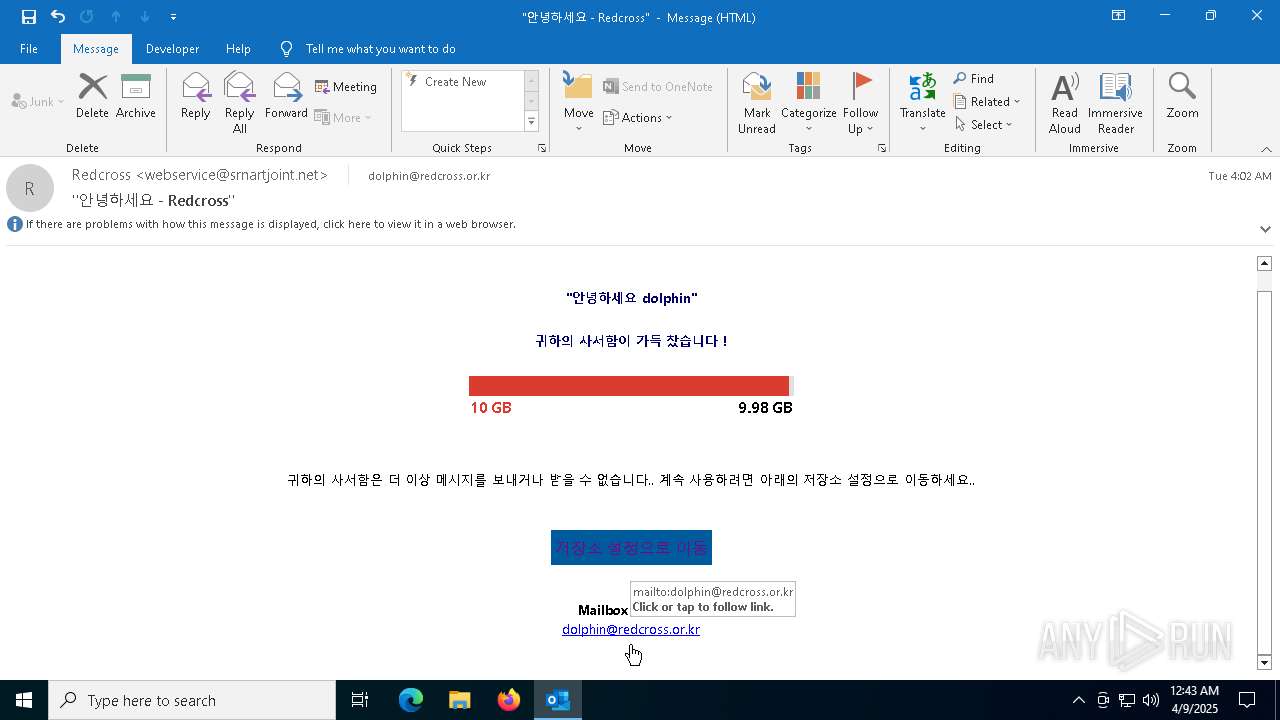Mark the message as Unread

(x=757, y=103)
